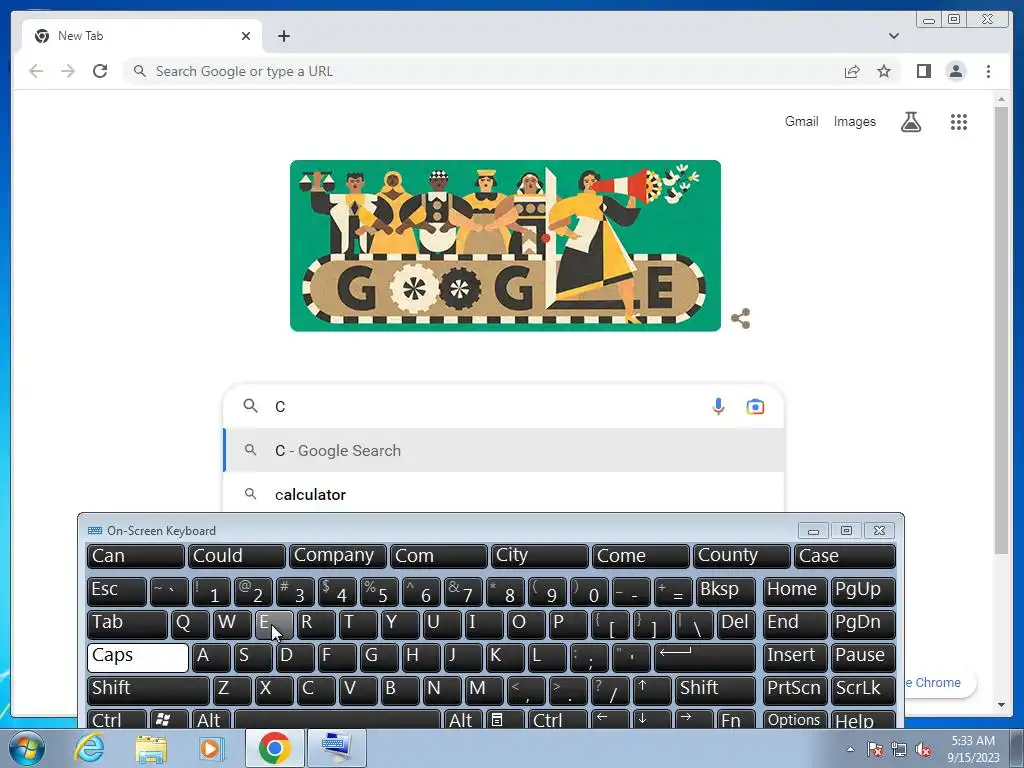Select the New Tab browser tab
Viewport: 1024px width, 768px height.
pyautogui.click(x=142, y=36)
